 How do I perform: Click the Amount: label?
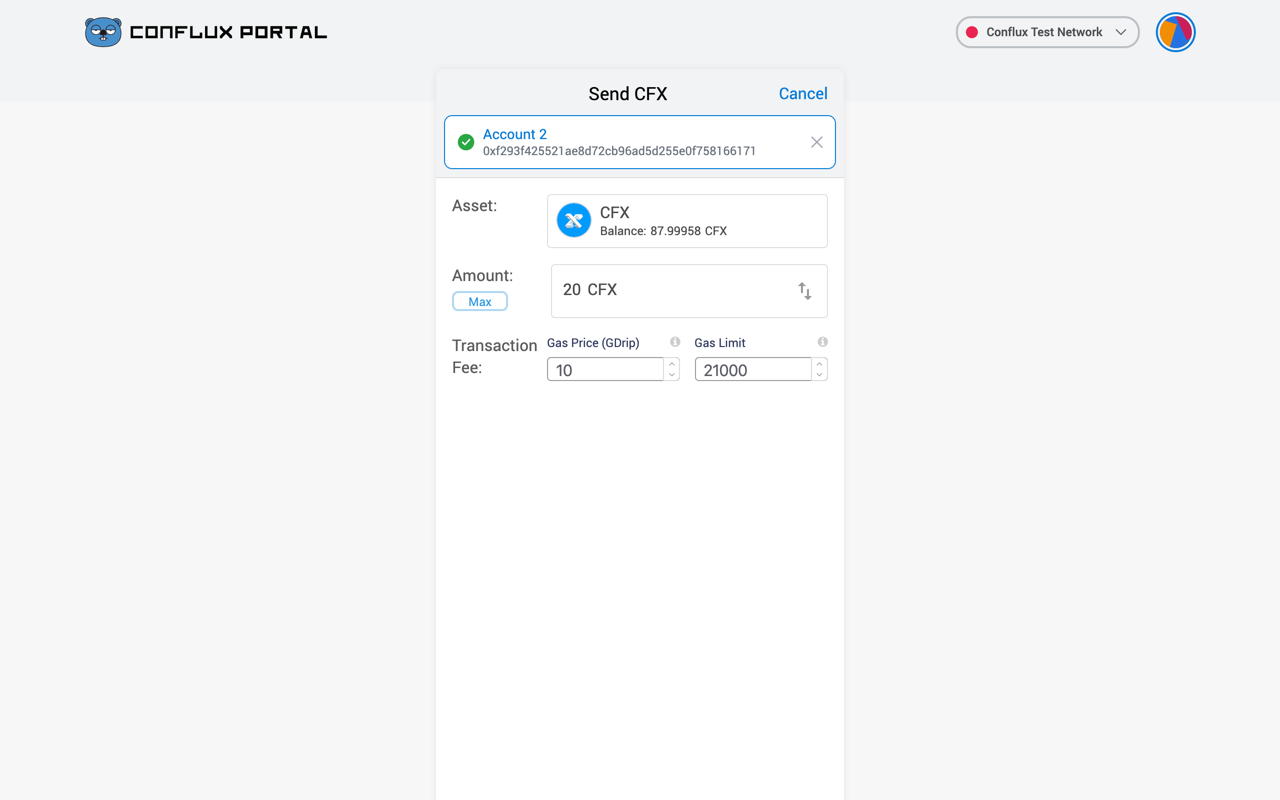click(482, 276)
